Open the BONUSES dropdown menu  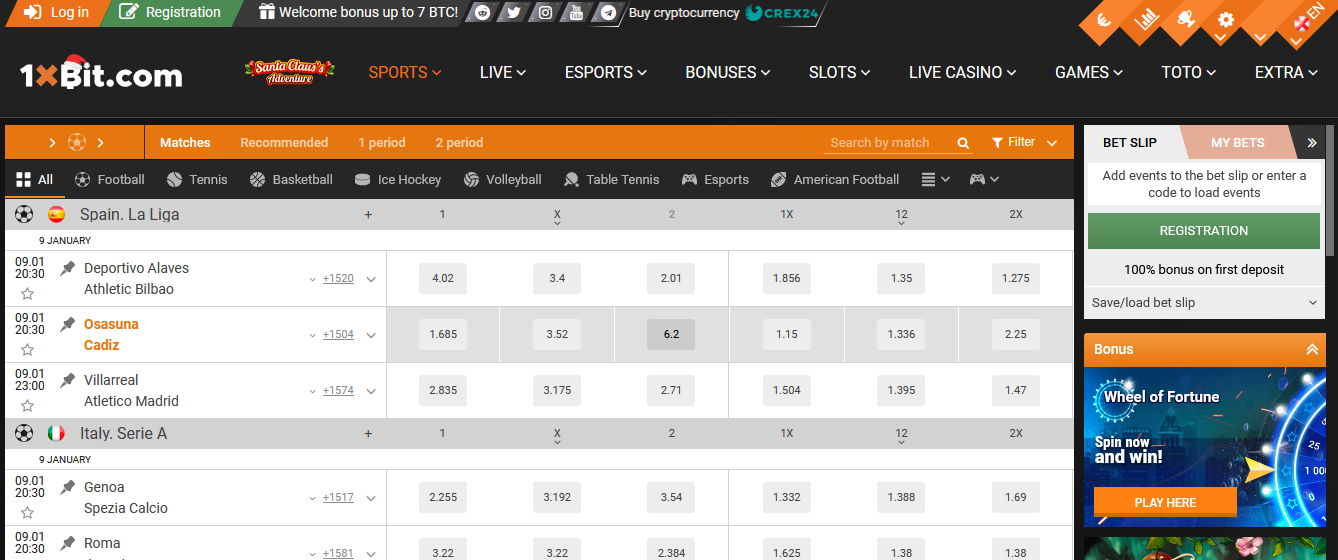[x=728, y=72]
